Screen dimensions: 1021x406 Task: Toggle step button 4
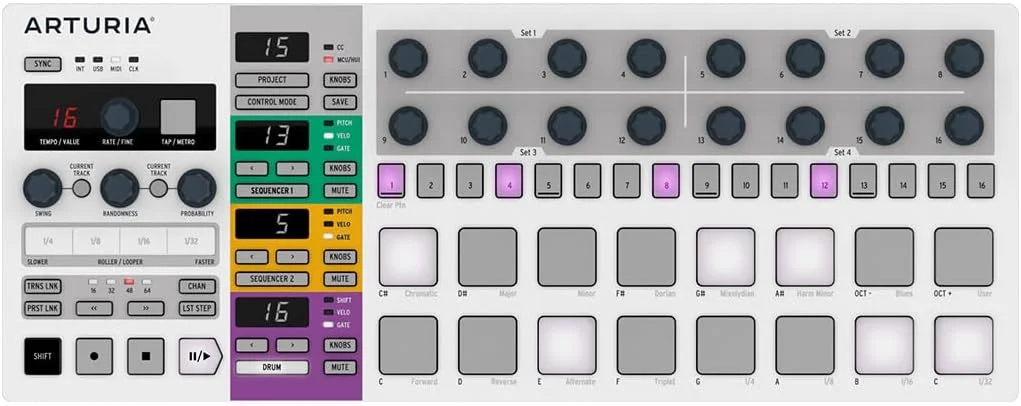[x=509, y=180]
